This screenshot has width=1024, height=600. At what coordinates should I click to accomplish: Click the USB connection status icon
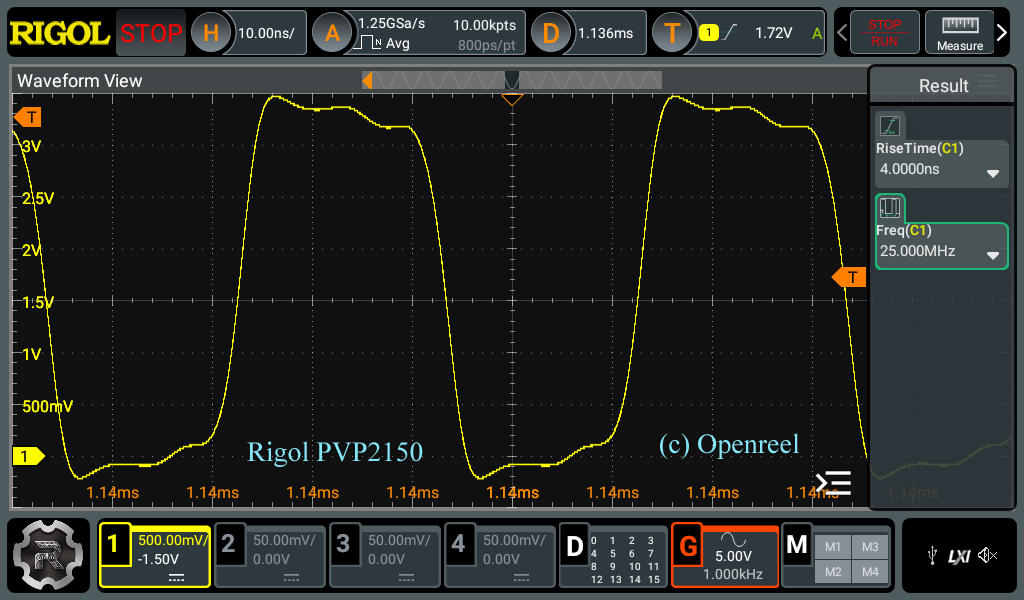933,556
